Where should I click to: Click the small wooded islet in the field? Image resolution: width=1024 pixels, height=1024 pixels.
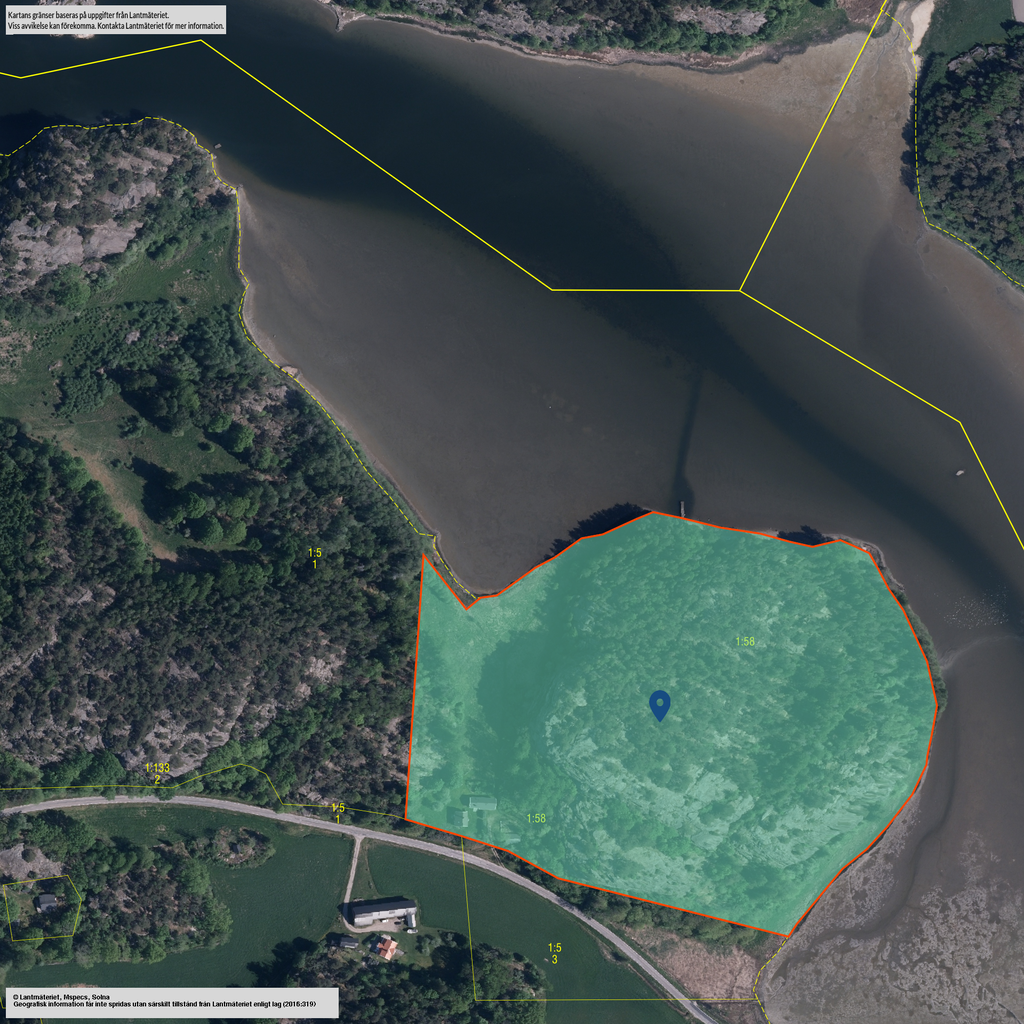coord(237,845)
